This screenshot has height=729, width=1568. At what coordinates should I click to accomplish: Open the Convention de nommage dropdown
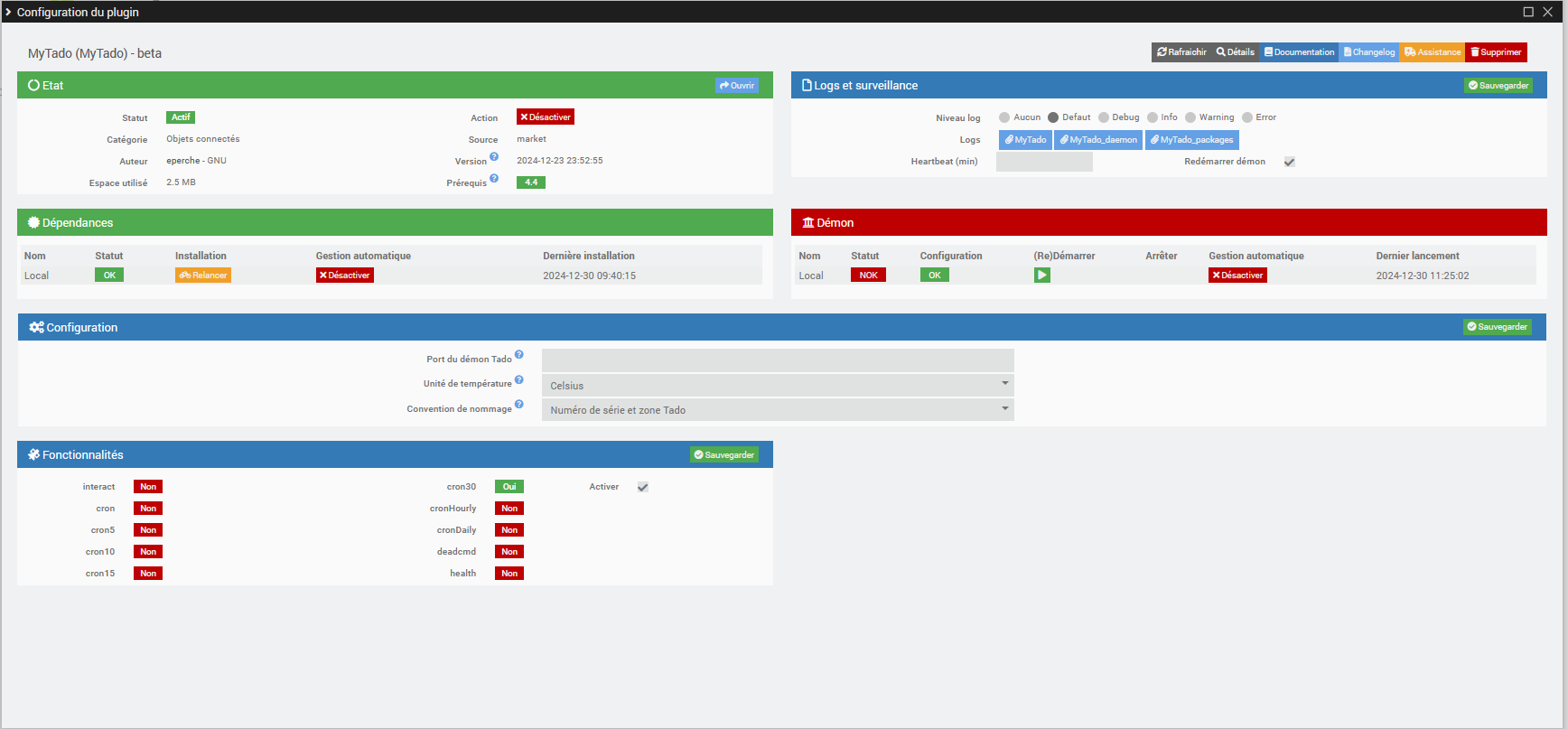point(778,410)
